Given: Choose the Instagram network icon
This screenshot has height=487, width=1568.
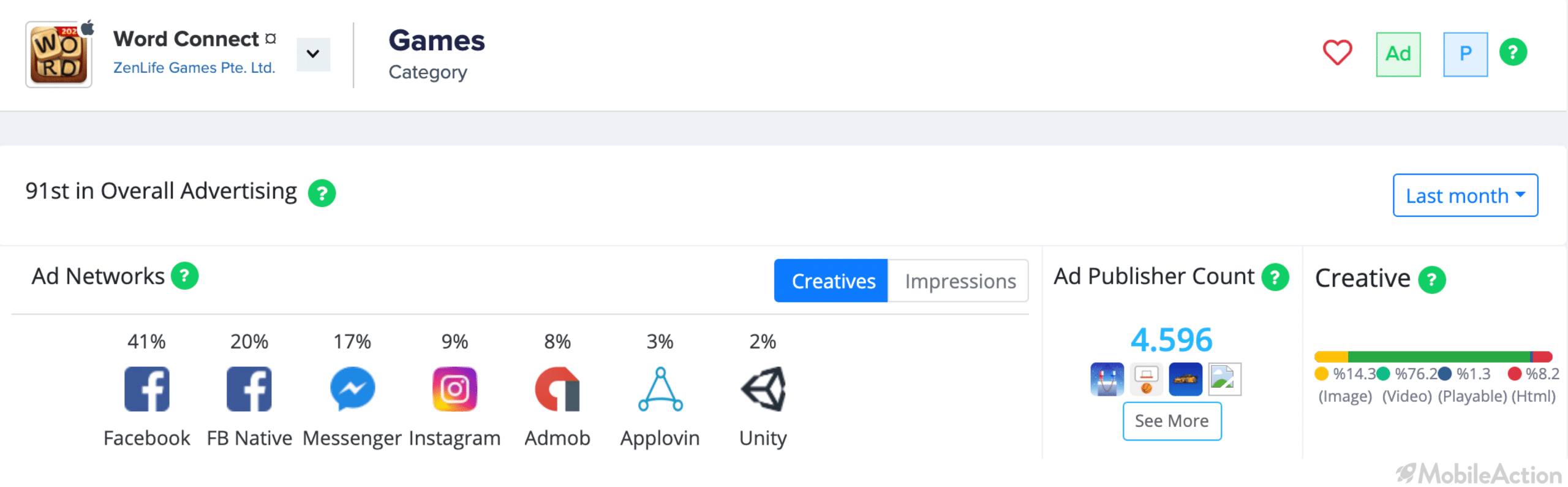Looking at the screenshot, I should pyautogui.click(x=454, y=389).
